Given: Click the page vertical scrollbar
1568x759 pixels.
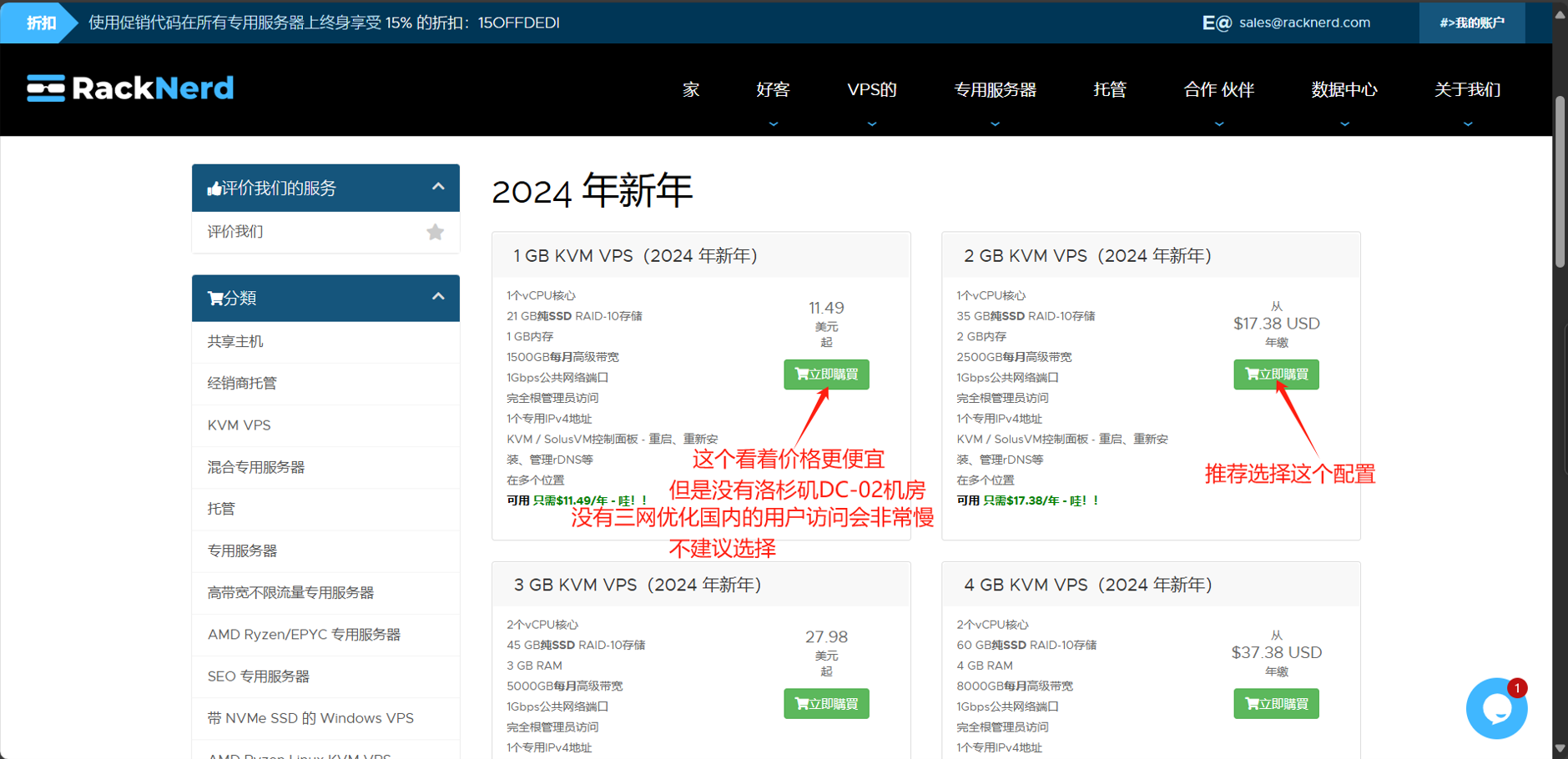Looking at the screenshot, I should tap(1560, 183).
